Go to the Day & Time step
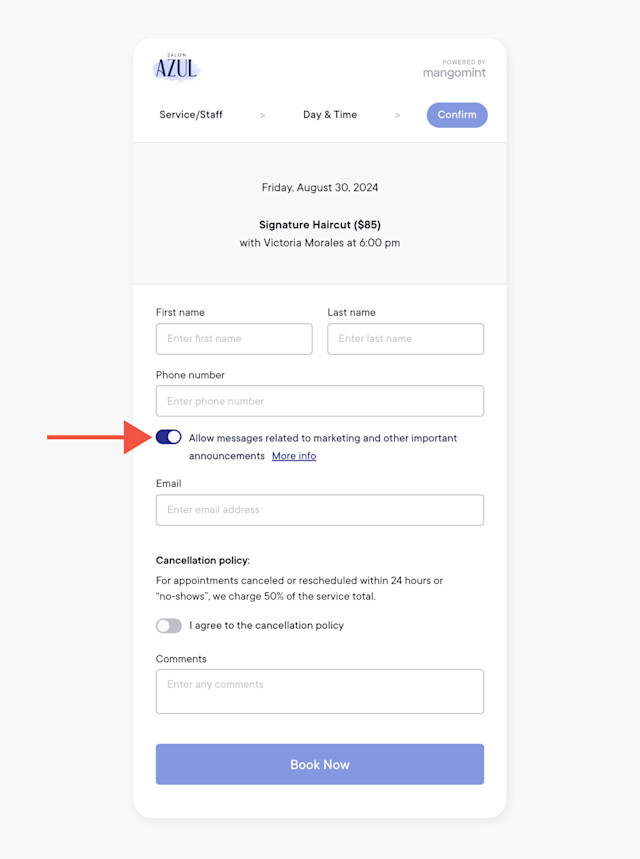This screenshot has width=640, height=859. click(x=330, y=114)
